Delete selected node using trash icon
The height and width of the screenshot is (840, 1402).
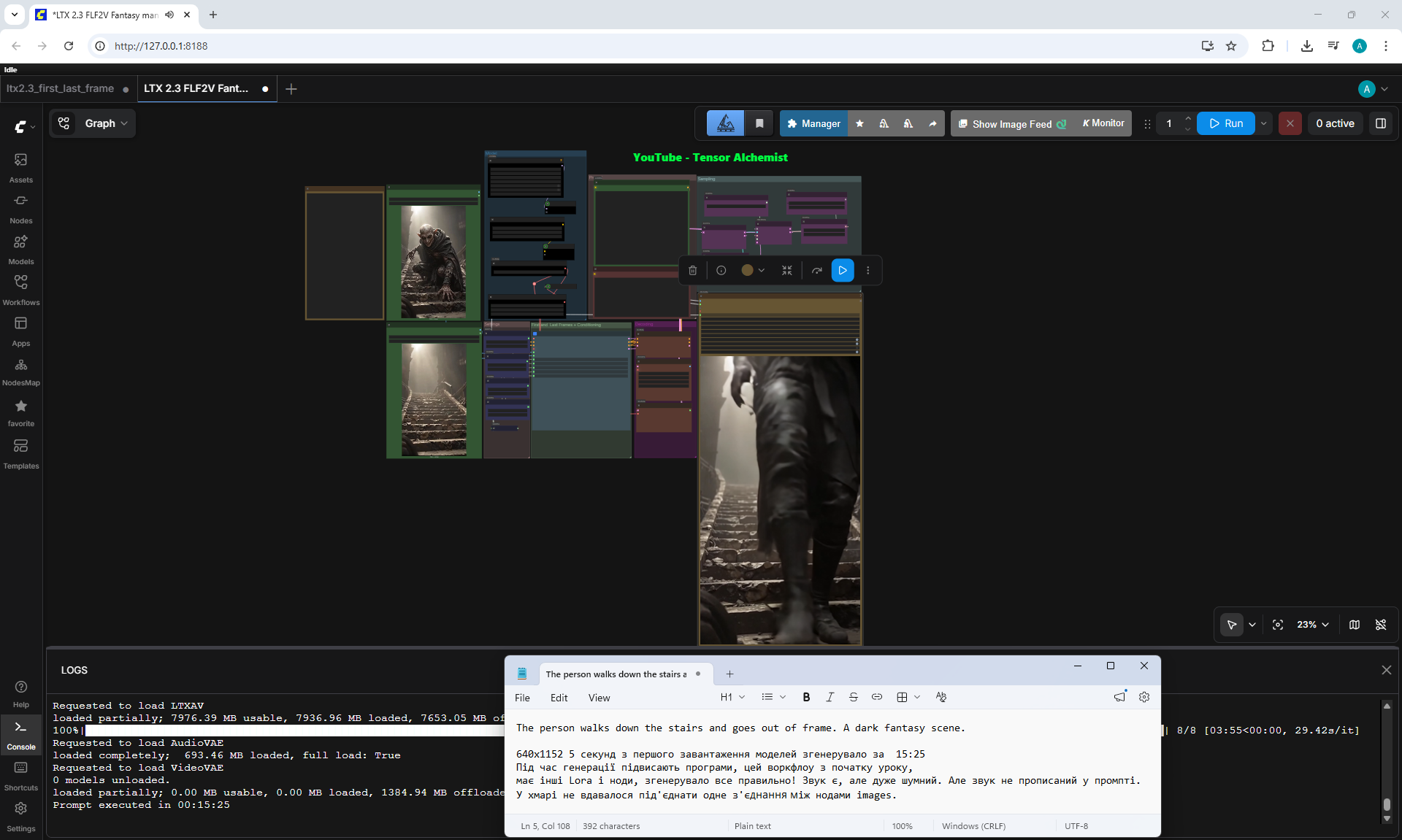click(x=692, y=270)
